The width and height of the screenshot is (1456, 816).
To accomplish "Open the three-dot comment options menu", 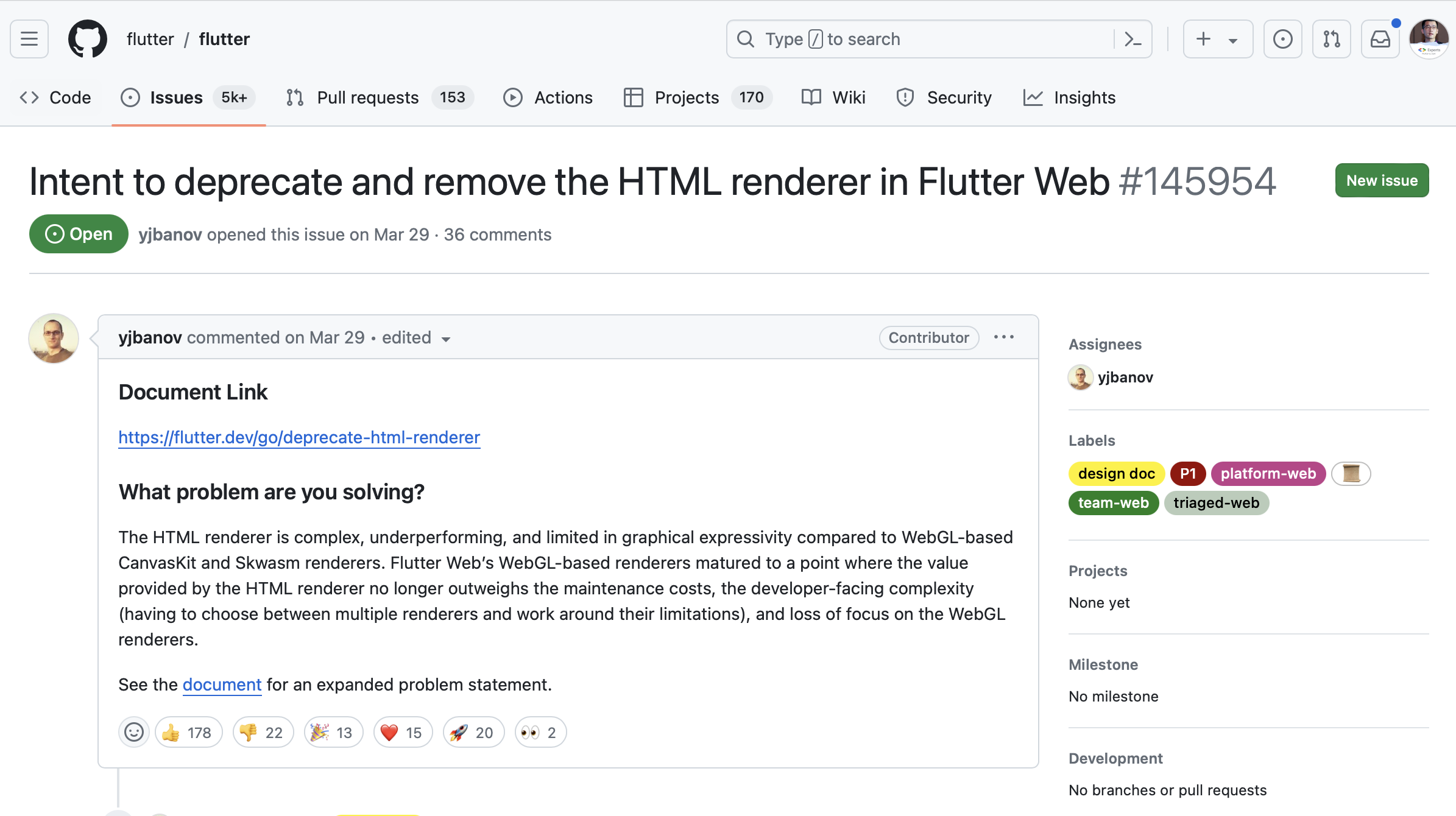I will tap(1003, 337).
